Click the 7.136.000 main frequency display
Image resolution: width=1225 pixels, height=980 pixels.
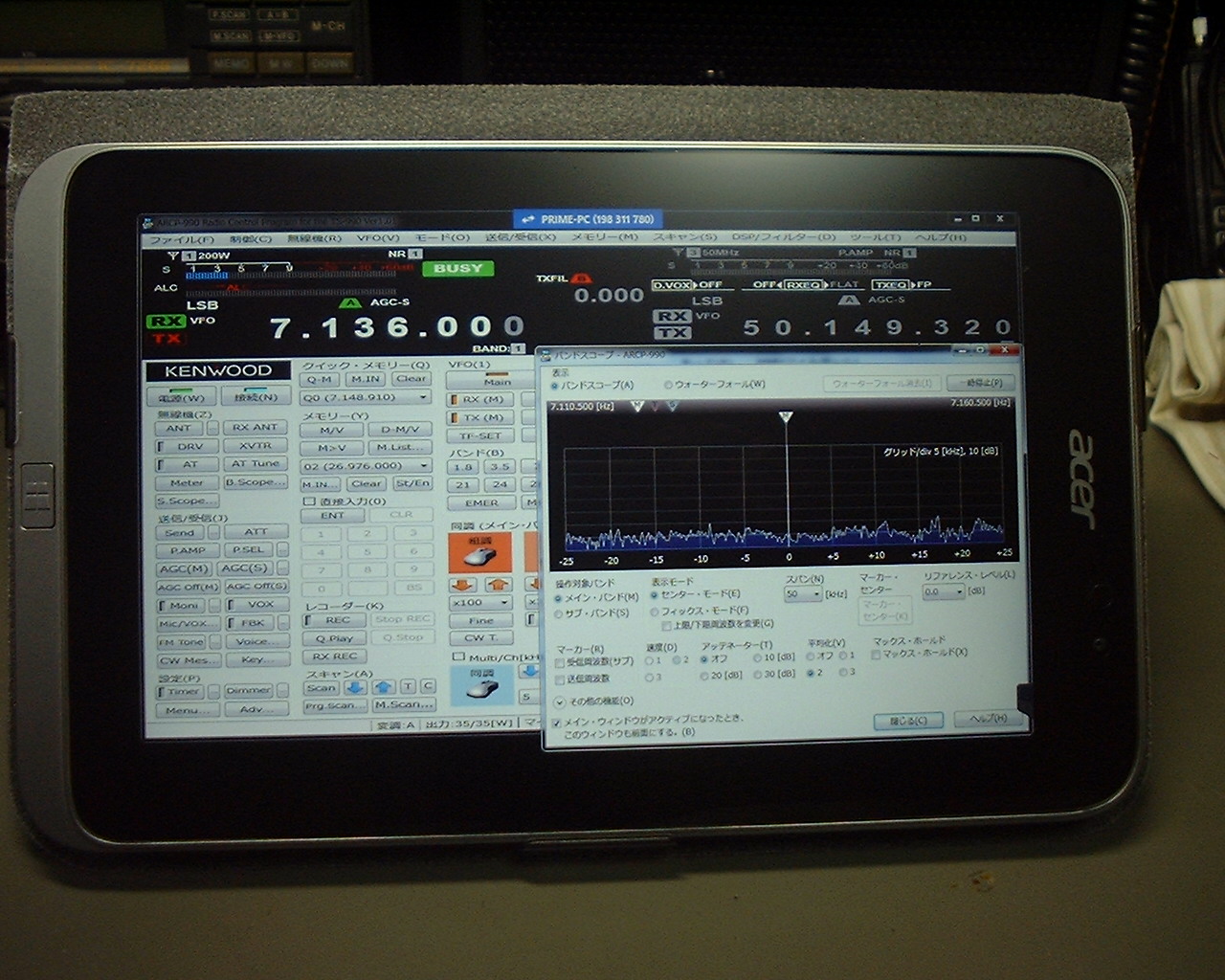tap(396, 328)
